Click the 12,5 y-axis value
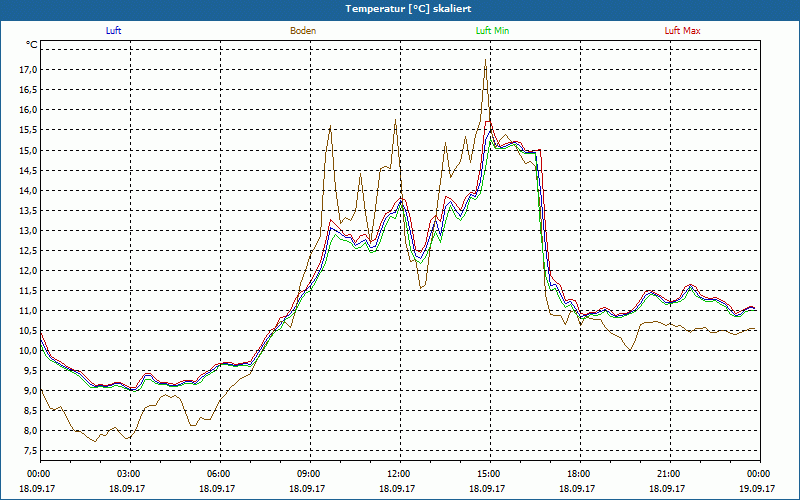The image size is (800, 500). click(28, 251)
